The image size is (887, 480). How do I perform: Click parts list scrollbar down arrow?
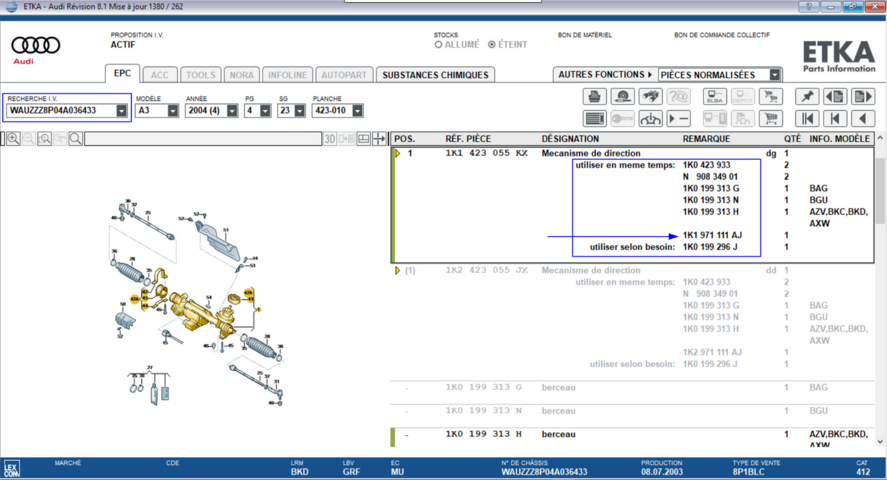[x=880, y=442]
